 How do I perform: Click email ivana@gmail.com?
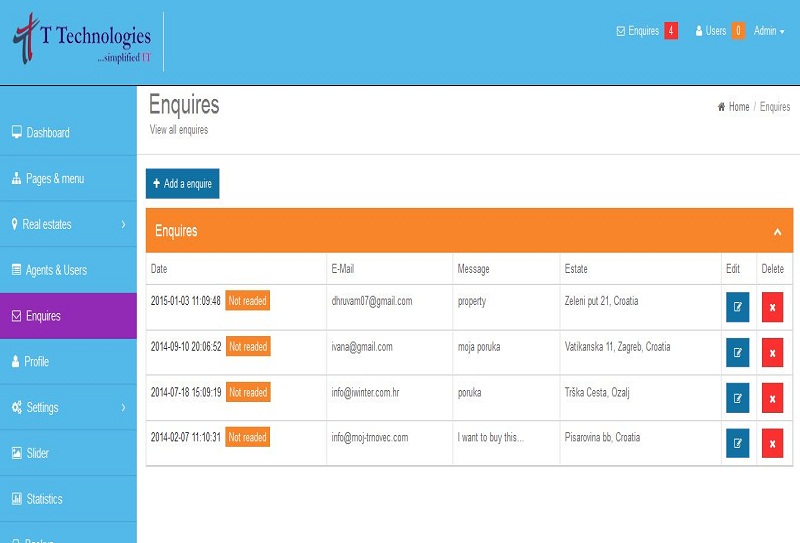362,347
